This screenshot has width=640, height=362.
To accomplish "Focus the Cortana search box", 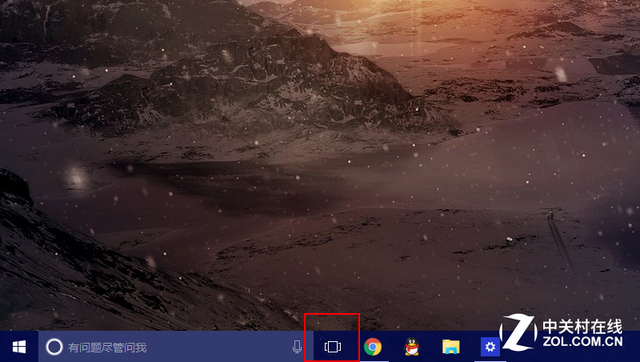I will [x=176, y=347].
